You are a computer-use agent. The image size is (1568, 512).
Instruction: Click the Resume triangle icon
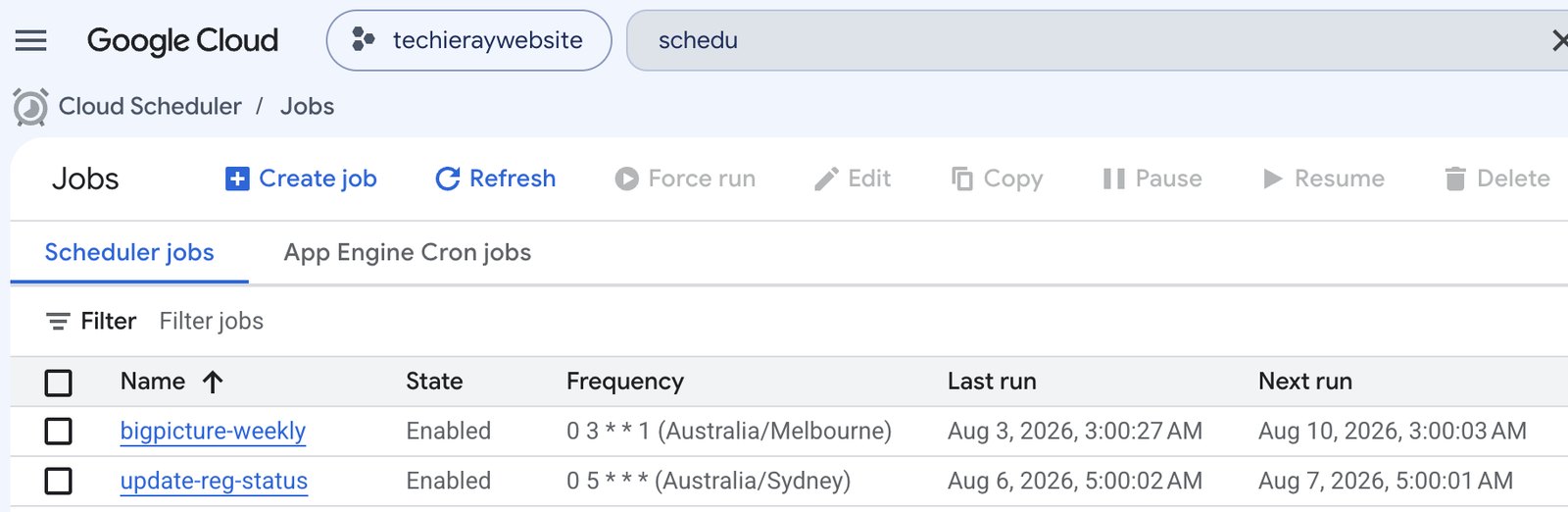pos(1272,179)
